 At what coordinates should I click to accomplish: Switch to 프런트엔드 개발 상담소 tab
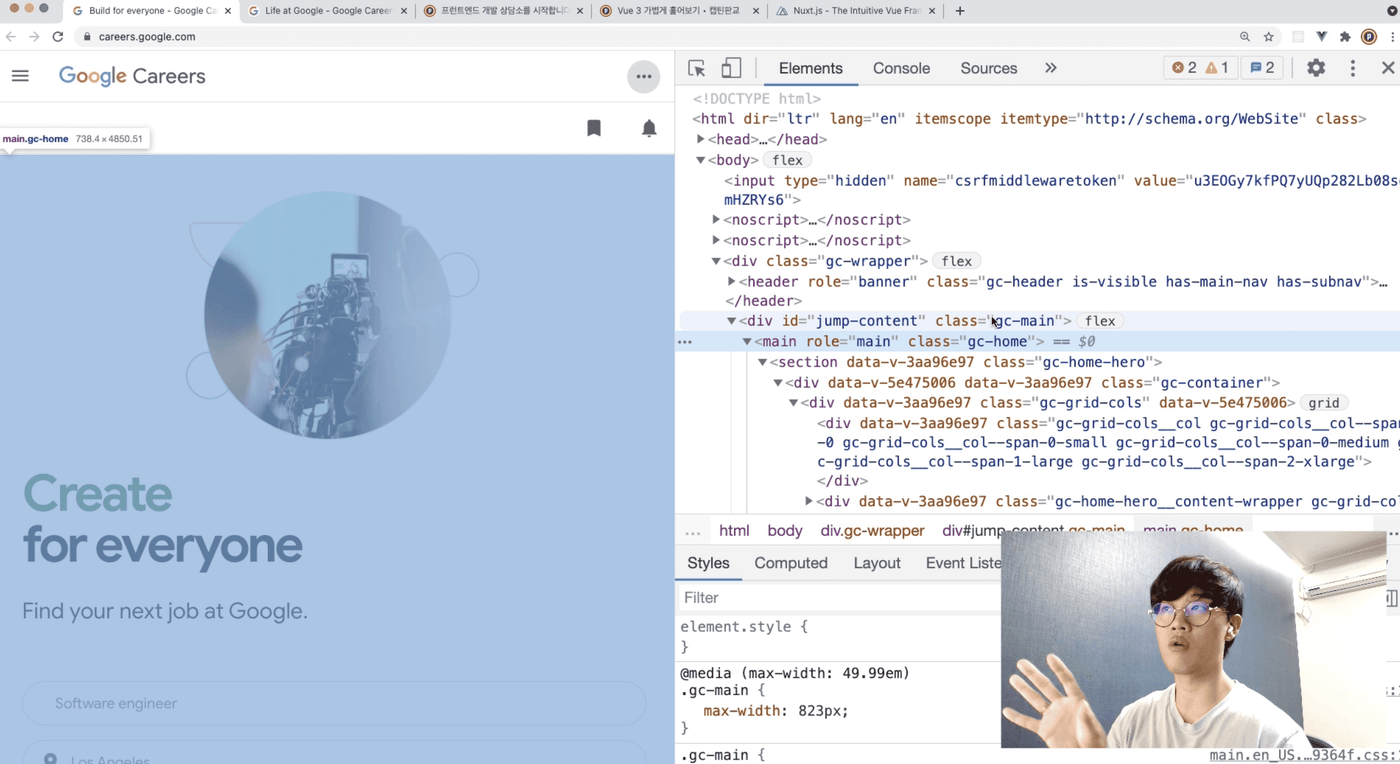pyautogui.click(x=504, y=11)
